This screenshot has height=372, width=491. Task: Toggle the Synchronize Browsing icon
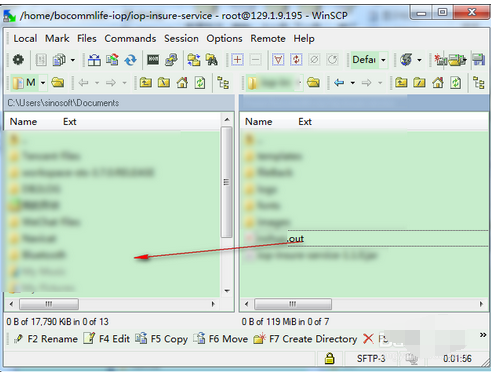point(194,60)
